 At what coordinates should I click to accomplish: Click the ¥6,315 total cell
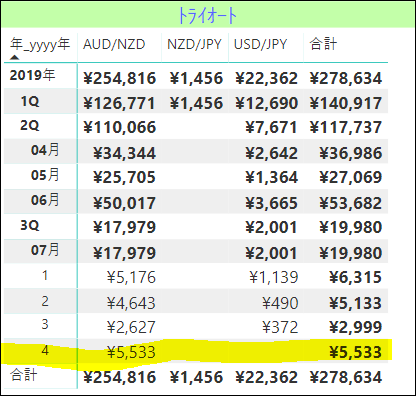[x=355, y=277]
